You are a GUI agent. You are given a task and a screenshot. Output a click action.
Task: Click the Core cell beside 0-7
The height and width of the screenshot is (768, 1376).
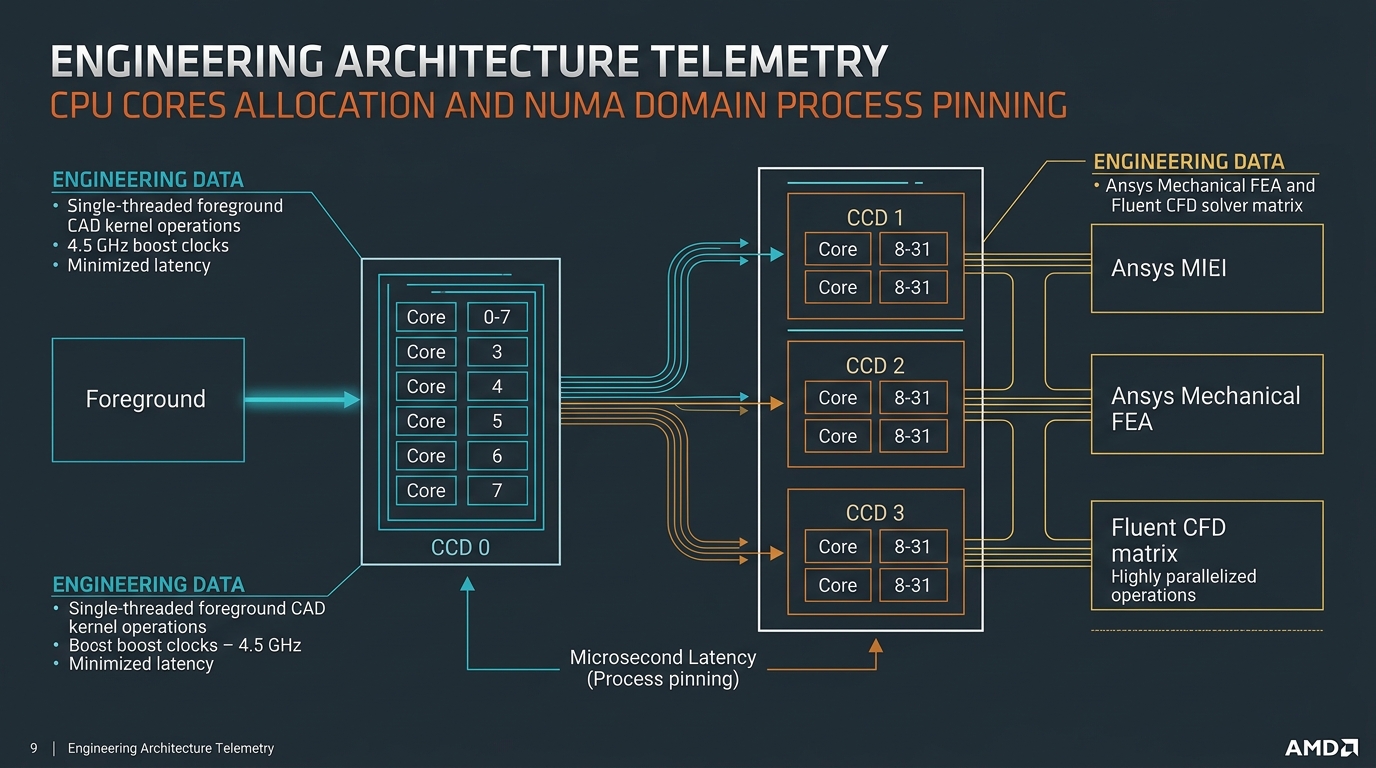(426, 317)
